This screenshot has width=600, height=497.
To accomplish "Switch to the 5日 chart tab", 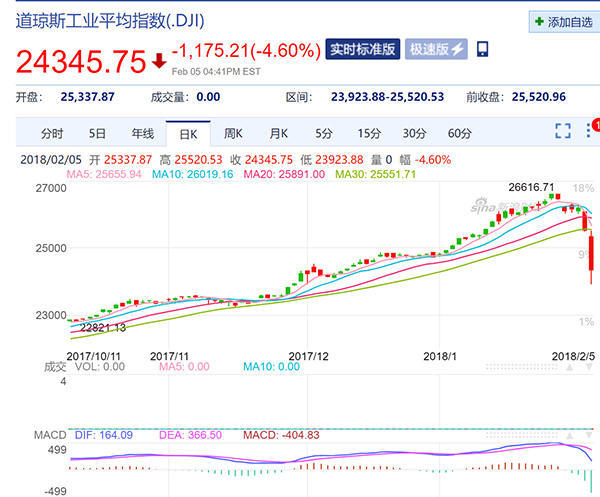I will point(97,134).
